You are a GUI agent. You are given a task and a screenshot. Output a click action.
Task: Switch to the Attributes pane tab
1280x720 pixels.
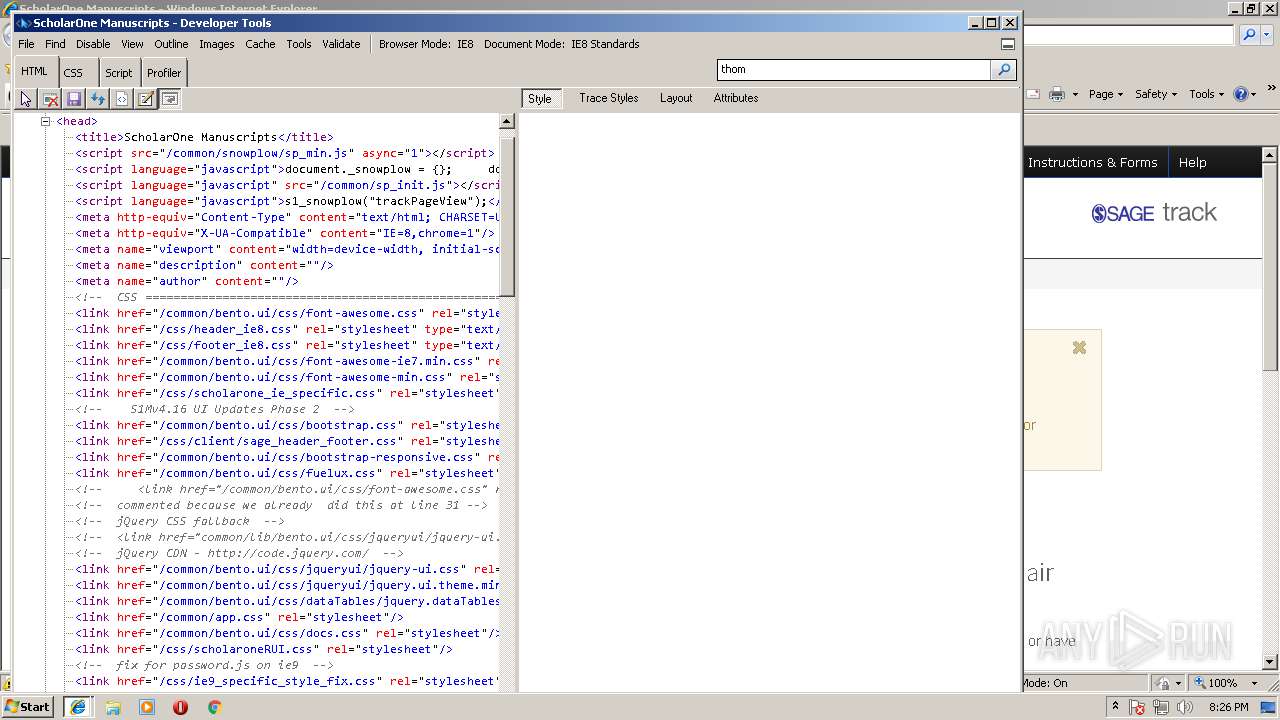(x=736, y=98)
